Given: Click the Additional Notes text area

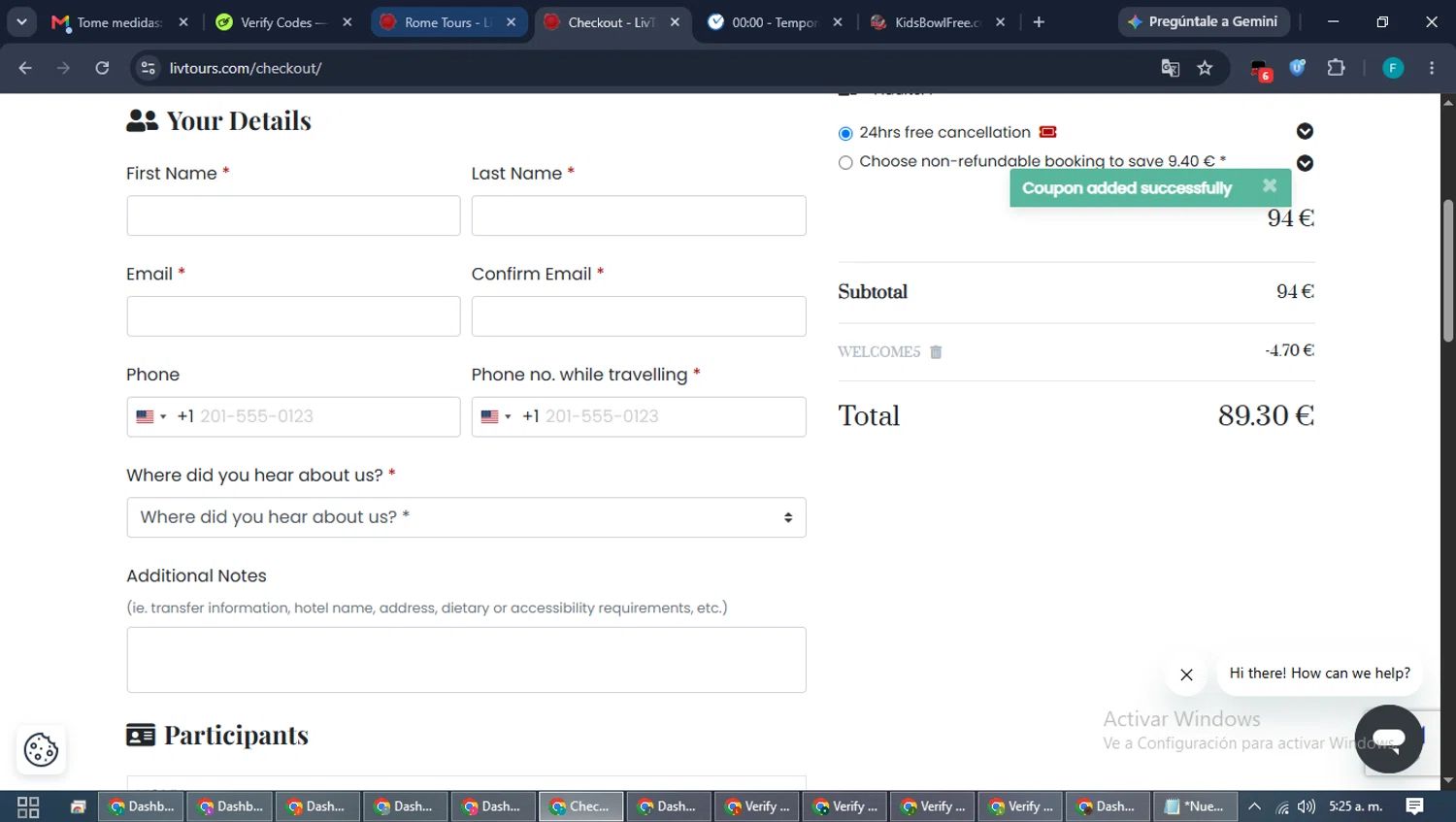Looking at the screenshot, I should click(466, 660).
